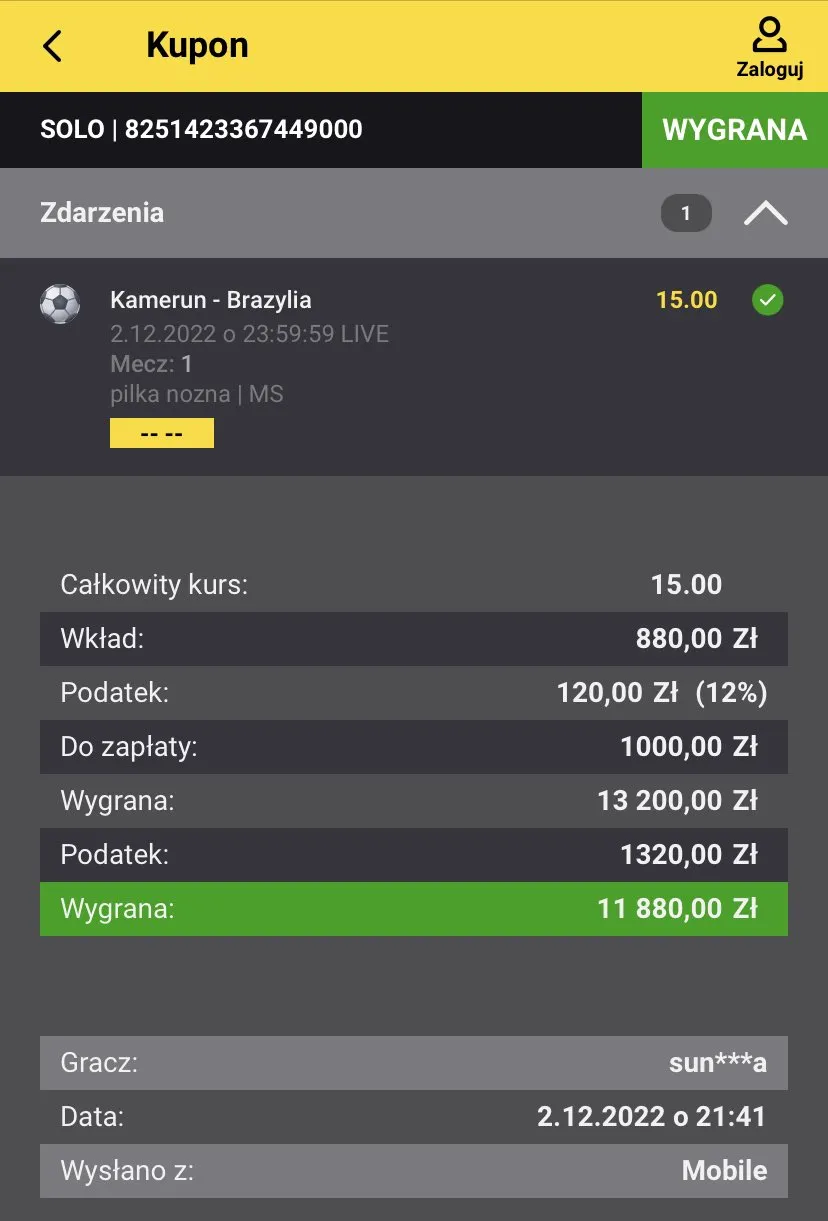This screenshot has width=828, height=1221.
Task: Select the green final Wygrana row
Action: click(414, 909)
